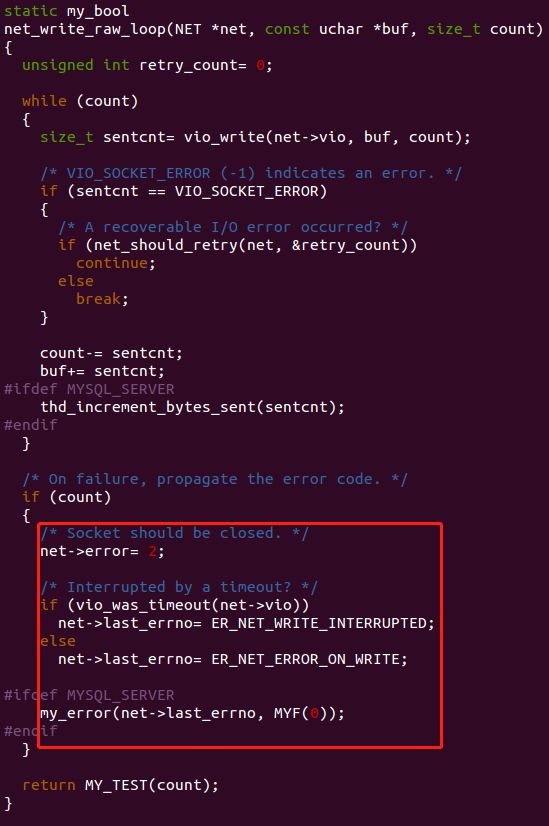Click the count-= sentcnt line

[111, 353]
